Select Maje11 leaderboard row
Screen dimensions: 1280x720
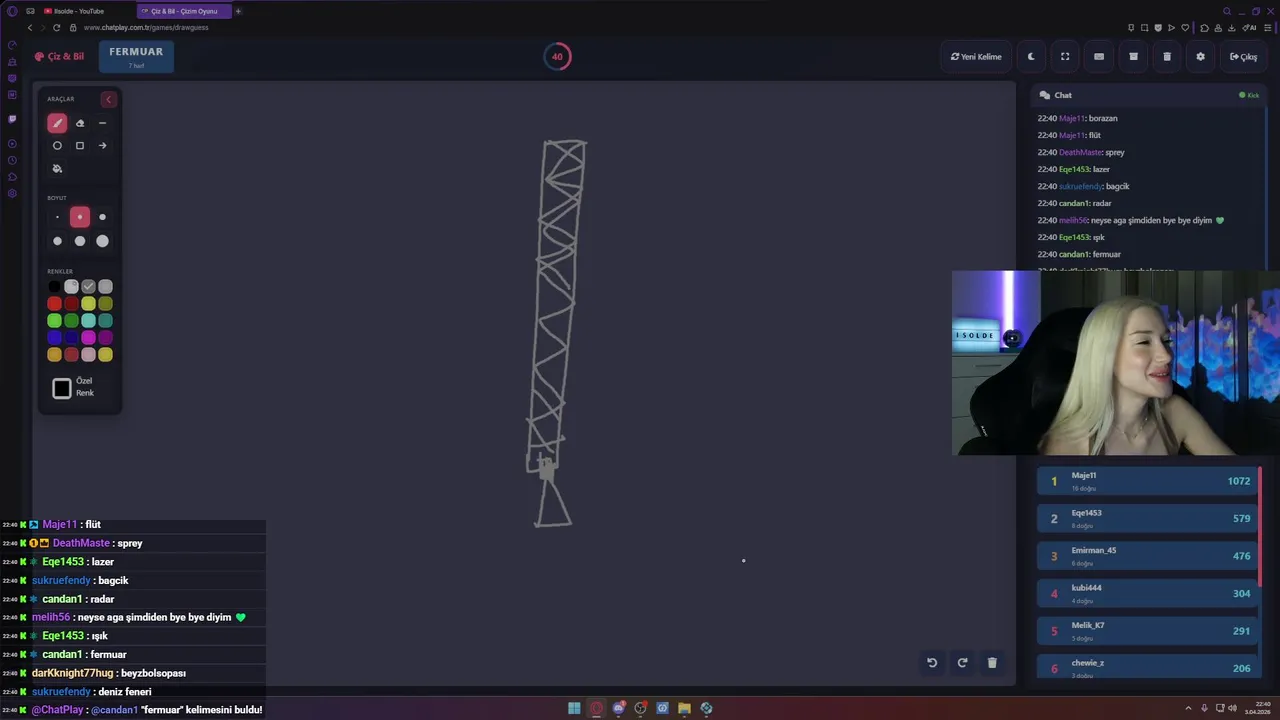tap(1148, 481)
